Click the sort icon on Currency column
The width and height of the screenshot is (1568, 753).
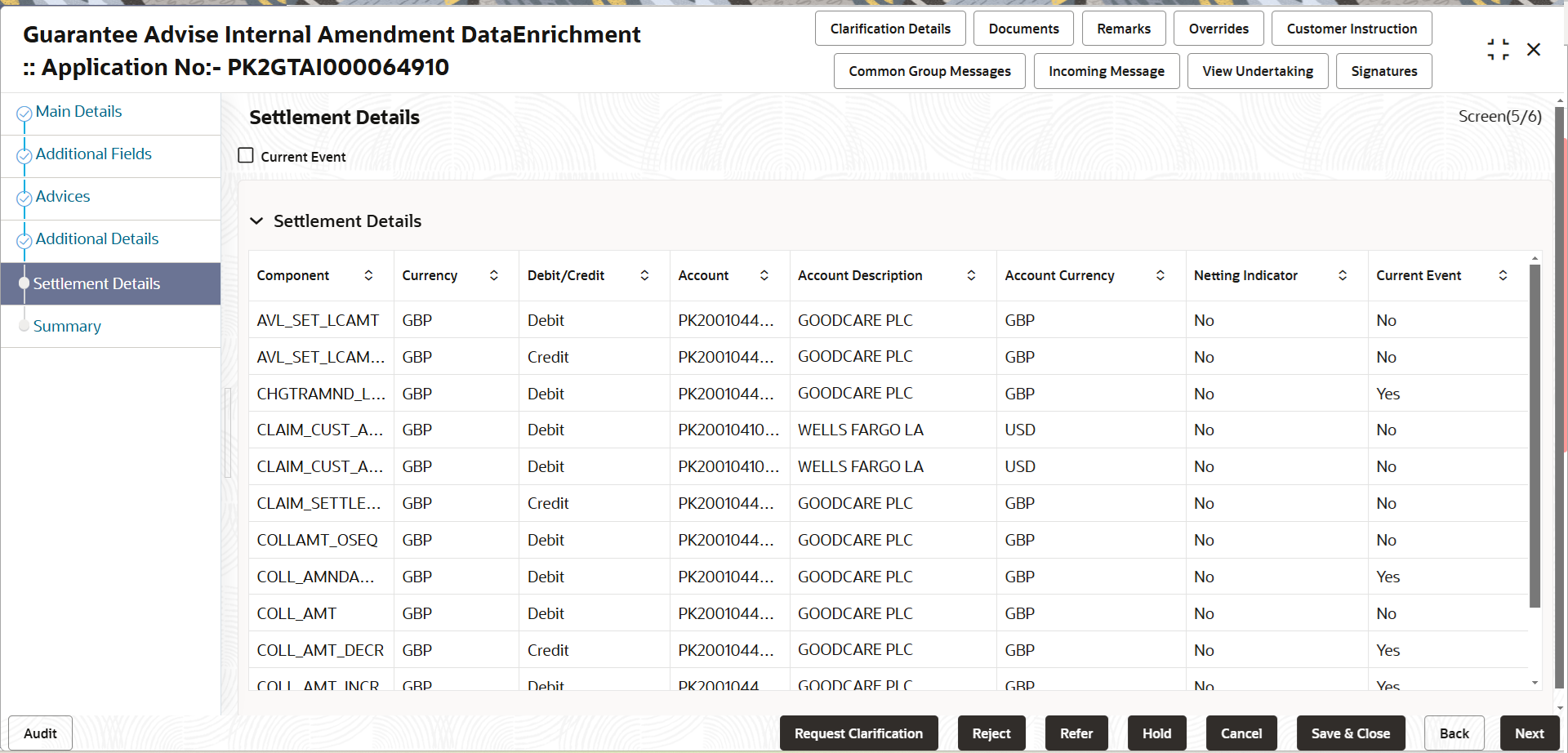[493, 275]
